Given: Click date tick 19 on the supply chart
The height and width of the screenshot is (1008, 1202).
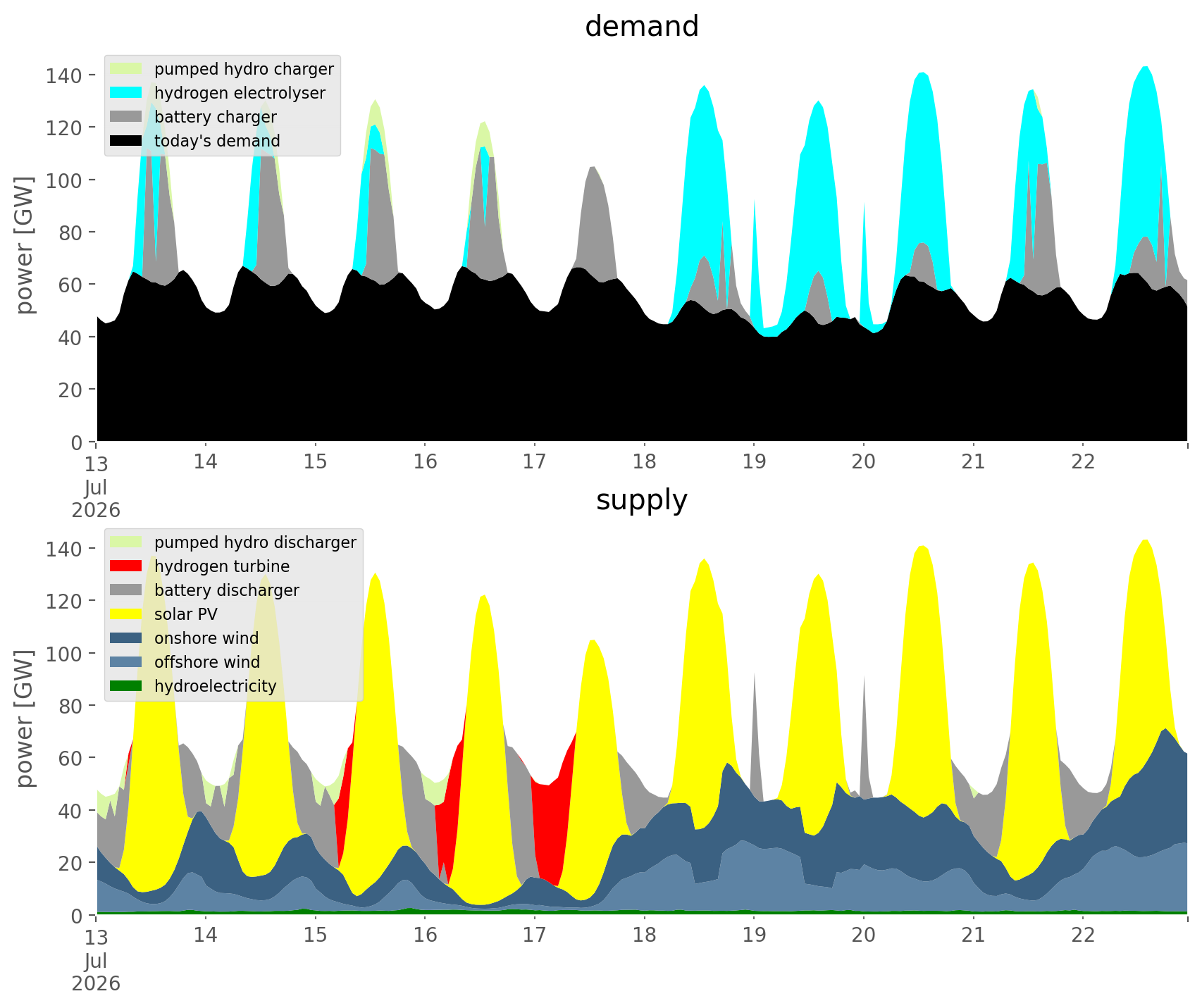Looking at the screenshot, I should pos(754,935).
